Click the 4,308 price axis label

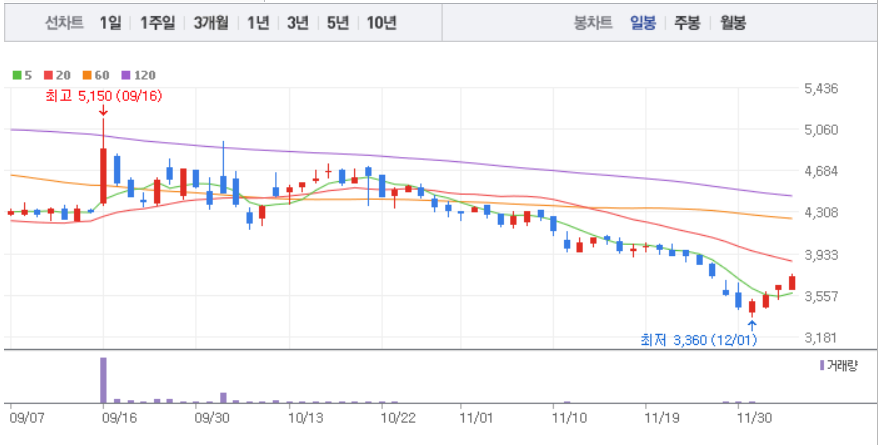click(821, 213)
